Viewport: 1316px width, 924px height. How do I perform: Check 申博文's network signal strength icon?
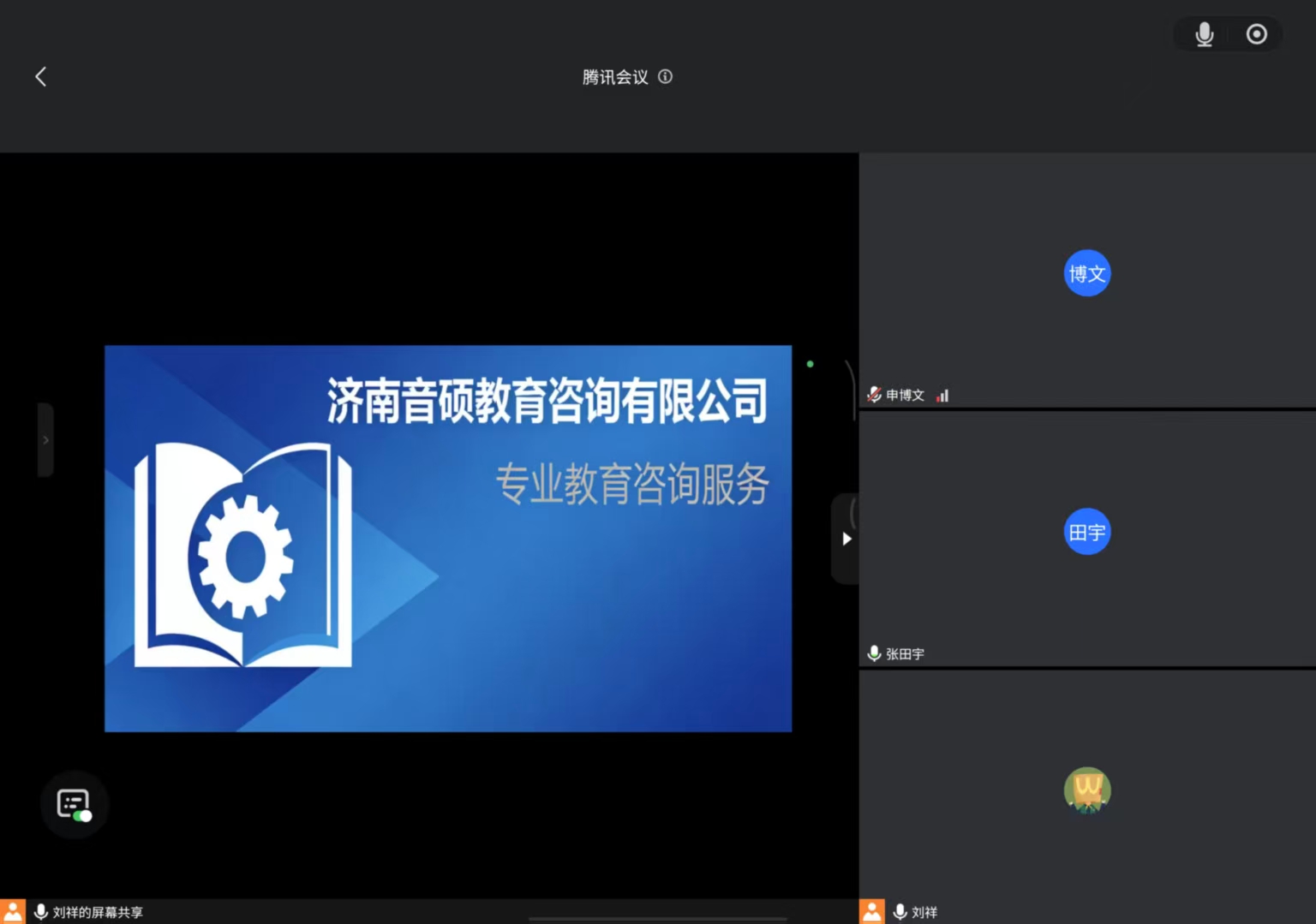pos(942,396)
